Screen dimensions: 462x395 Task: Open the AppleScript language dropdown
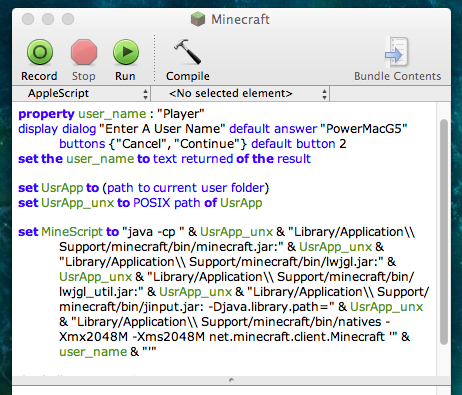pyautogui.click(x=81, y=94)
